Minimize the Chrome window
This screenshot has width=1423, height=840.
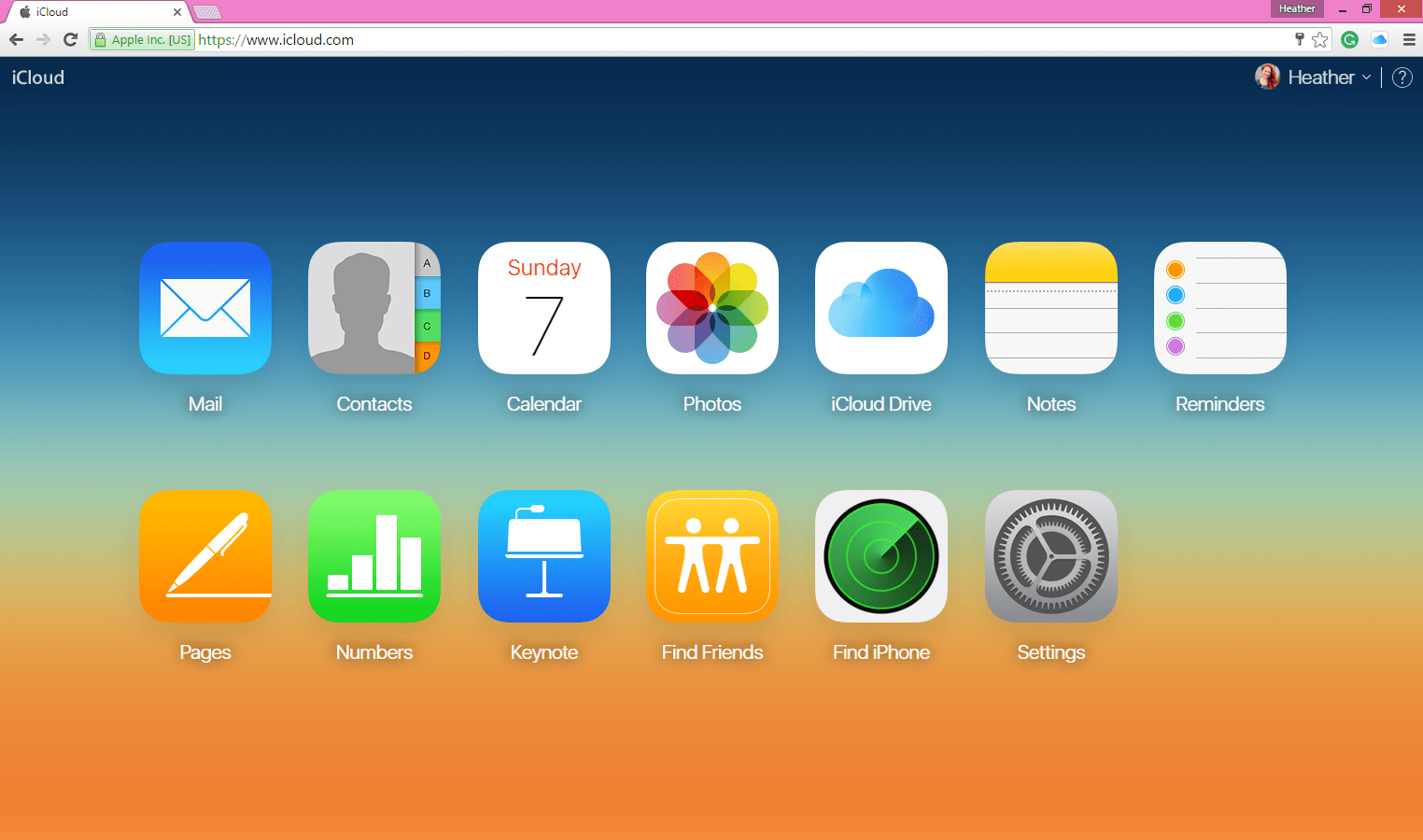[x=1342, y=9]
